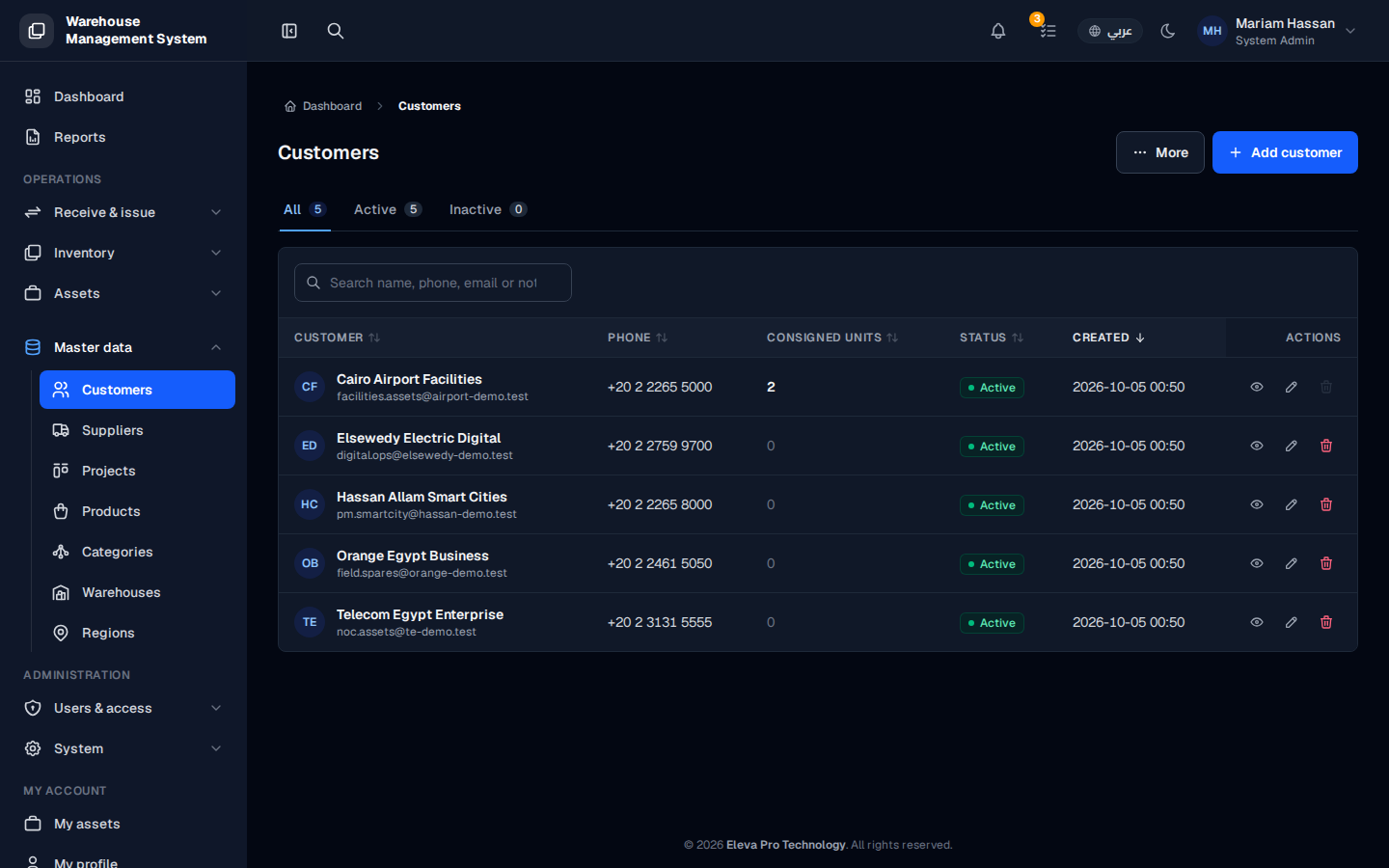Viewport: 1389px width, 868px height.
Task: Expand the System menu
Action: [123, 748]
